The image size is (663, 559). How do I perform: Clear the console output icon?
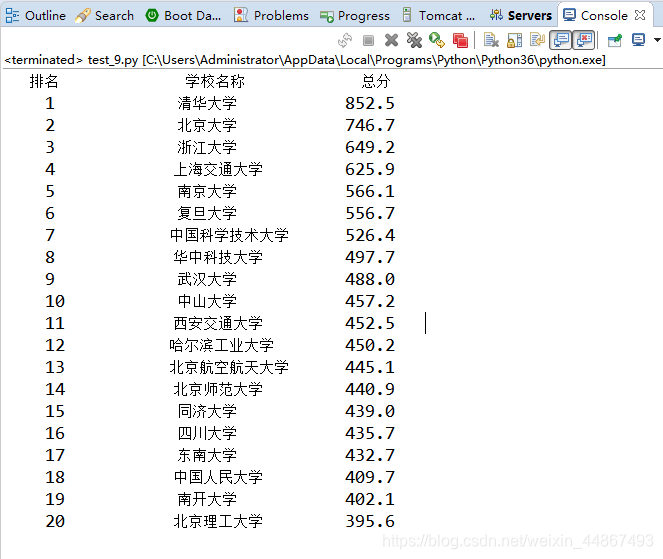point(491,40)
